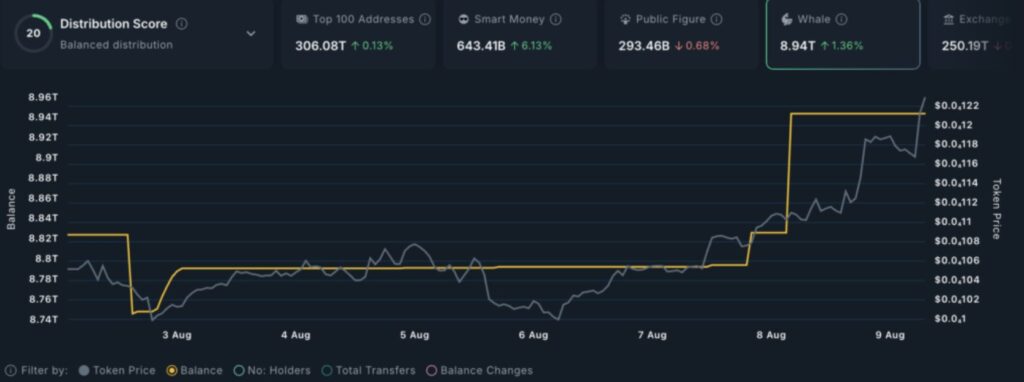Click the 306.08T value
Screen dimensions: 1024x382
point(321,46)
